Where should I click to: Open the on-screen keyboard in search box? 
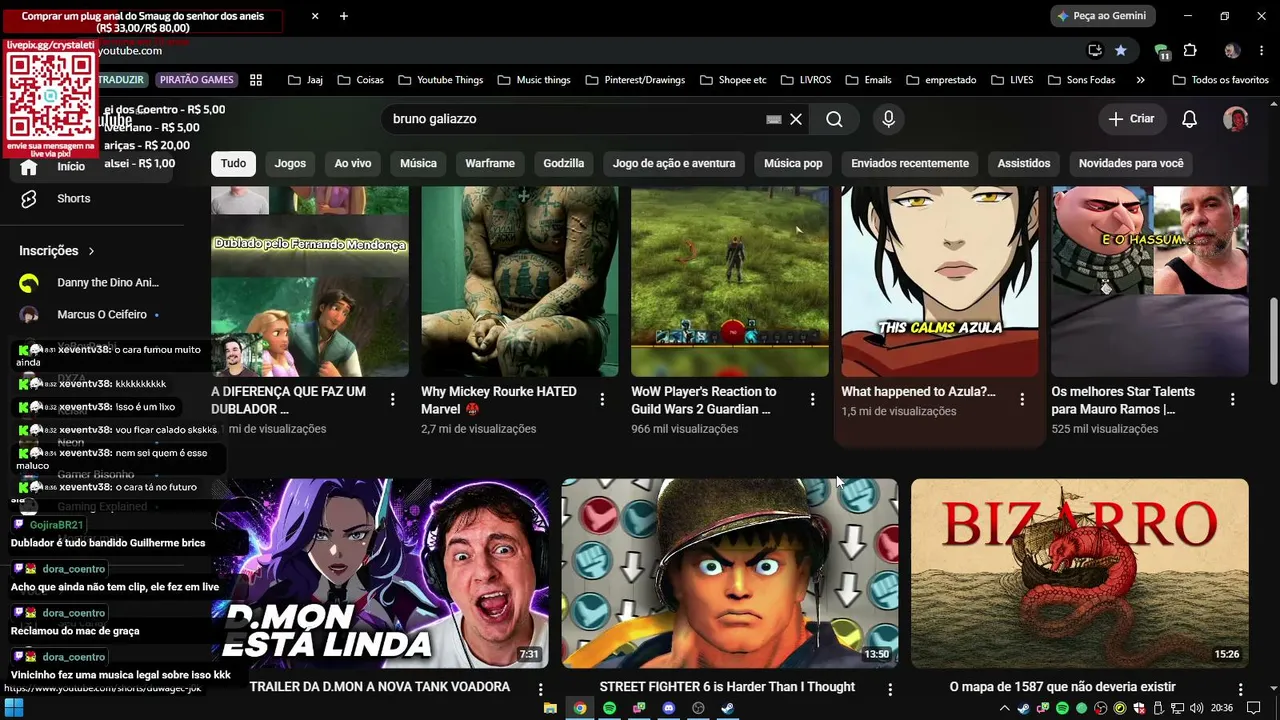pos(773,119)
